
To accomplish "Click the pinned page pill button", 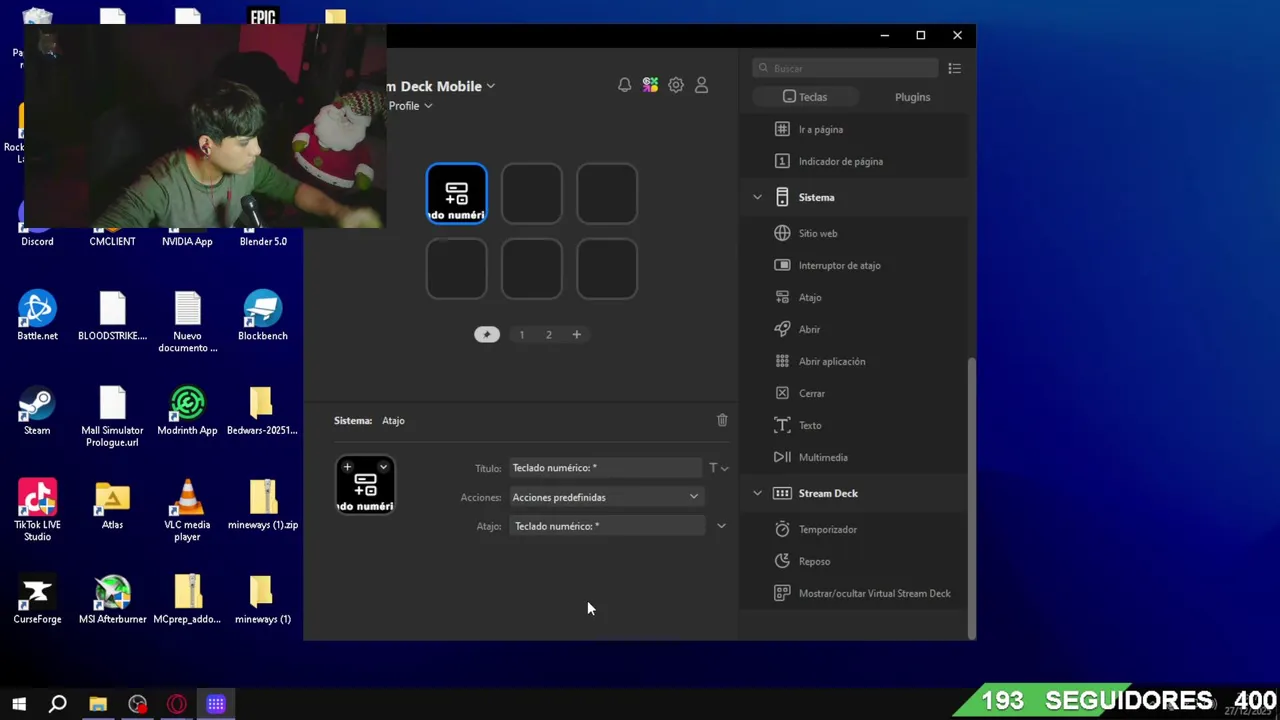I will point(487,334).
